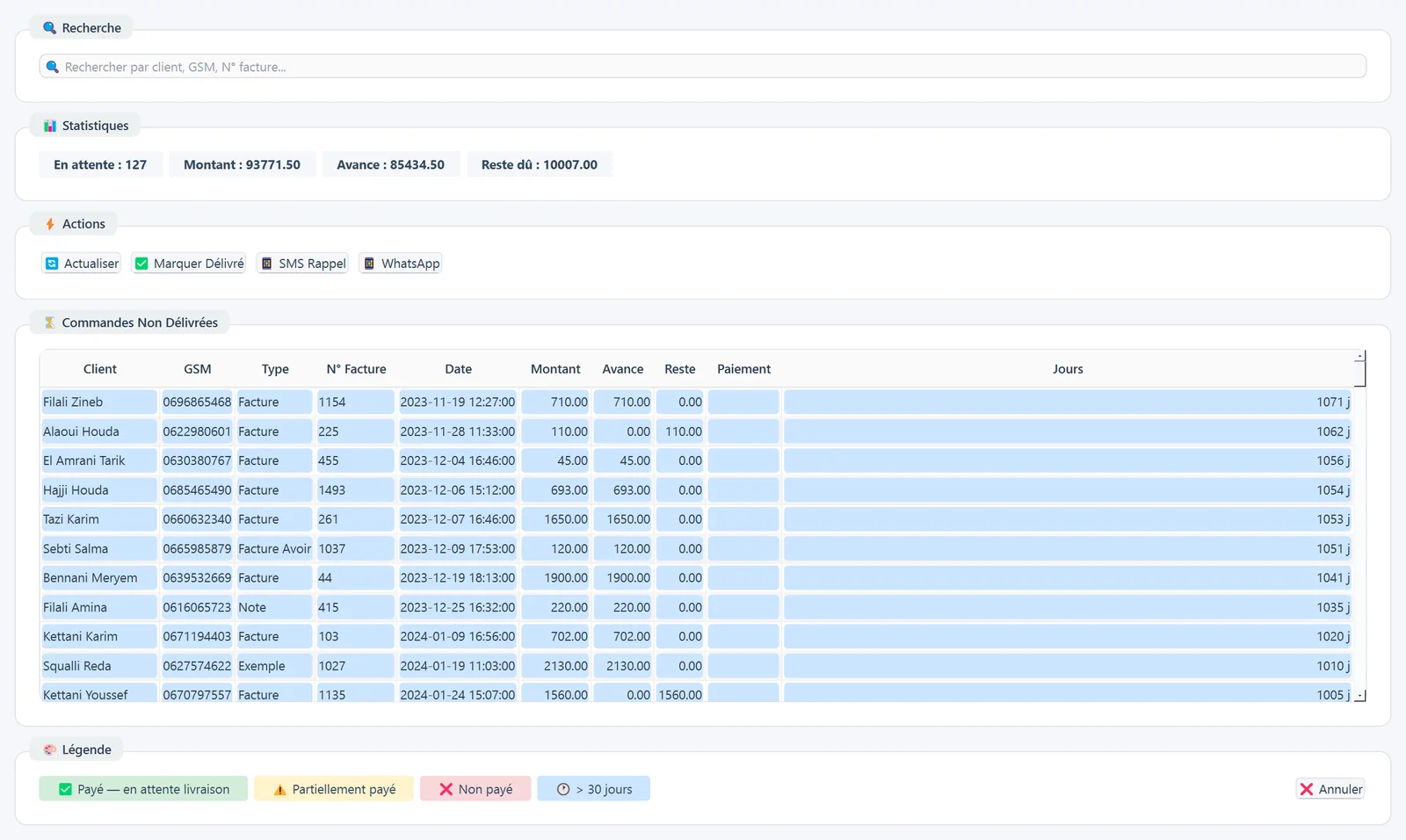Click the magnifier icon in search box

[x=53, y=67]
